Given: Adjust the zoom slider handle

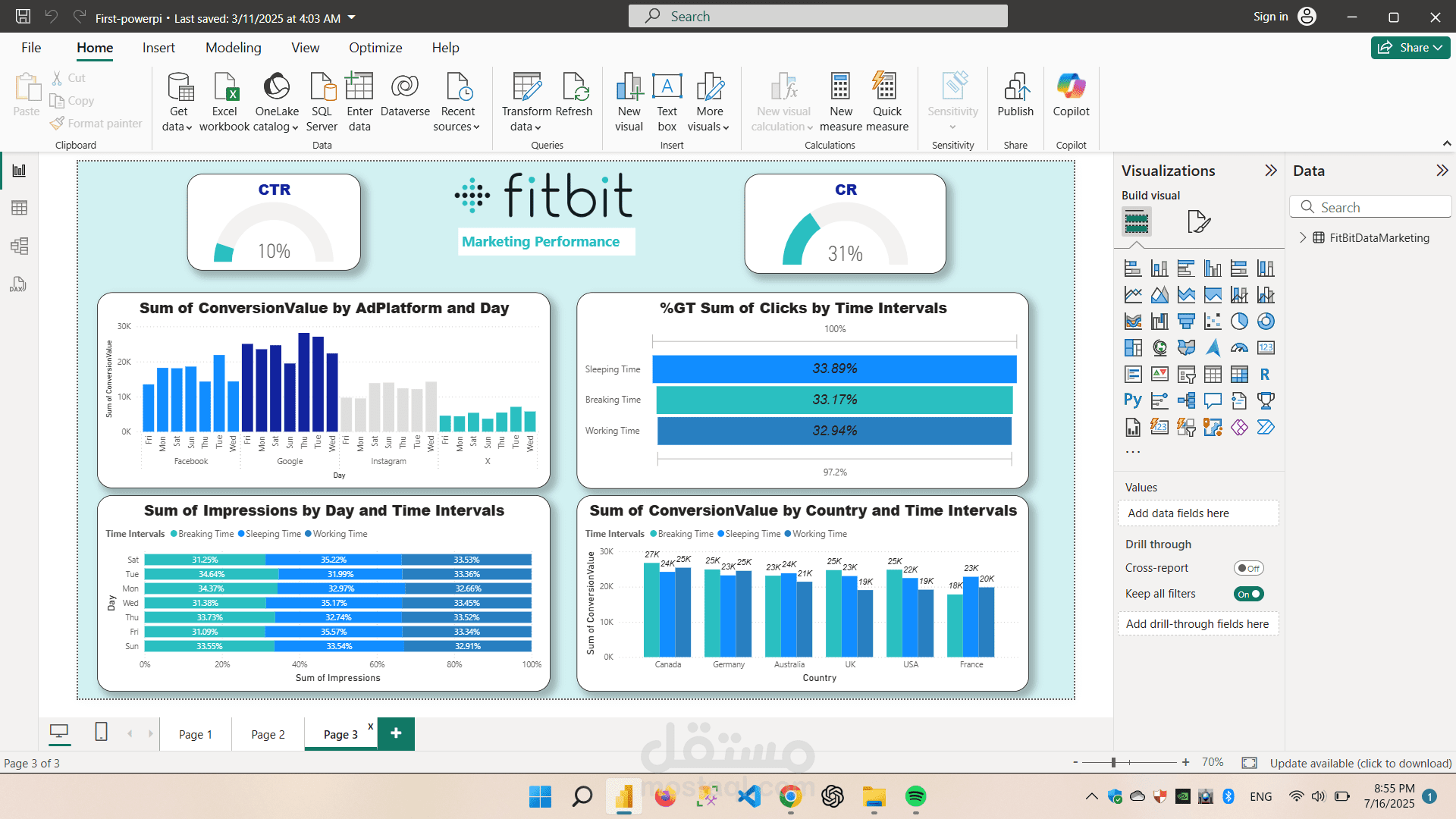Looking at the screenshot, I should (1113, 762).
